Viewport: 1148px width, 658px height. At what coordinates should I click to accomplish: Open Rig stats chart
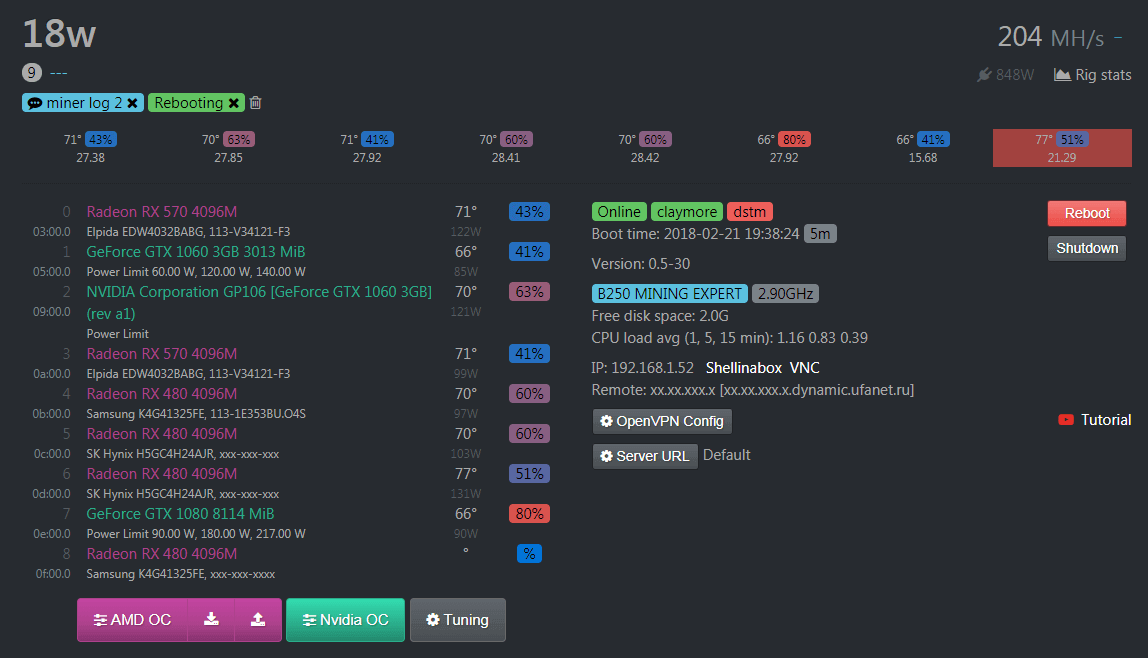click(1093, 75)
